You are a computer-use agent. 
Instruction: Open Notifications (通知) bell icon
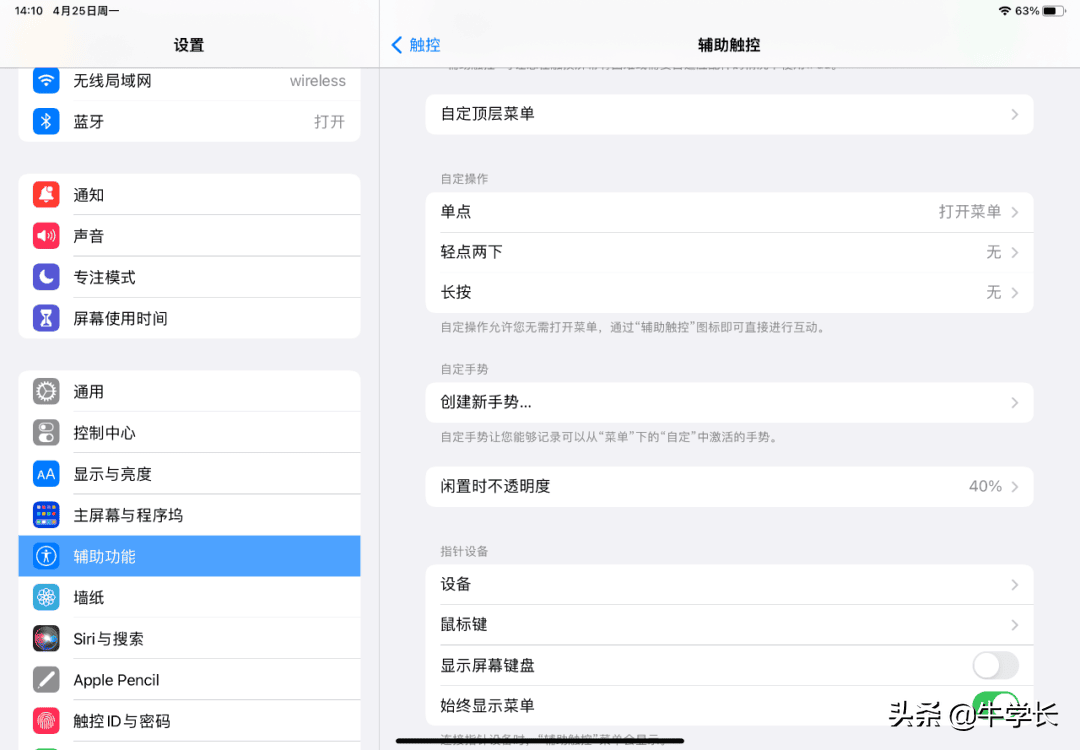(46, 195)
